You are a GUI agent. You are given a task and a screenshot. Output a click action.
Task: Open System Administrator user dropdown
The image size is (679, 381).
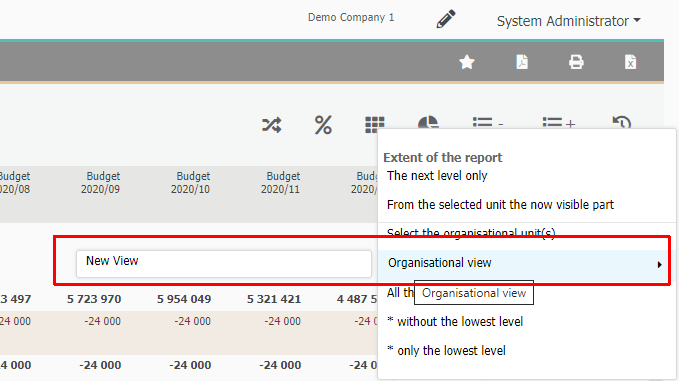point(569,21)
